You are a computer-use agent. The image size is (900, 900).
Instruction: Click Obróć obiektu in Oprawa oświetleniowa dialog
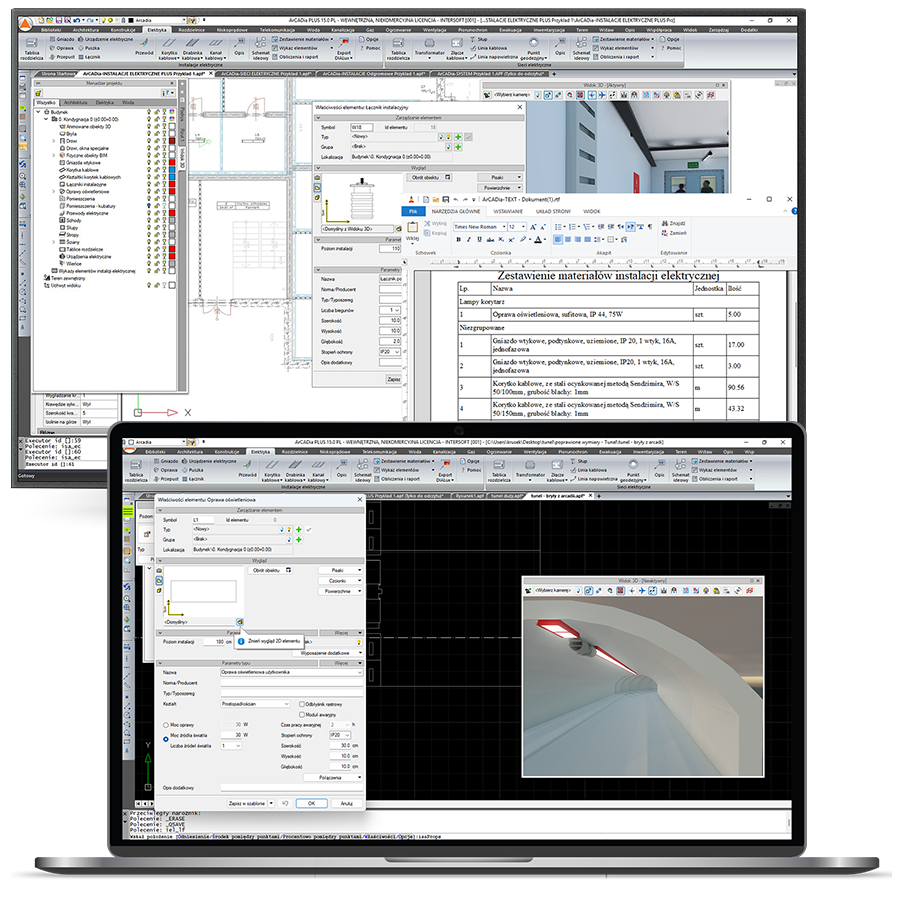tap(270, 570)
